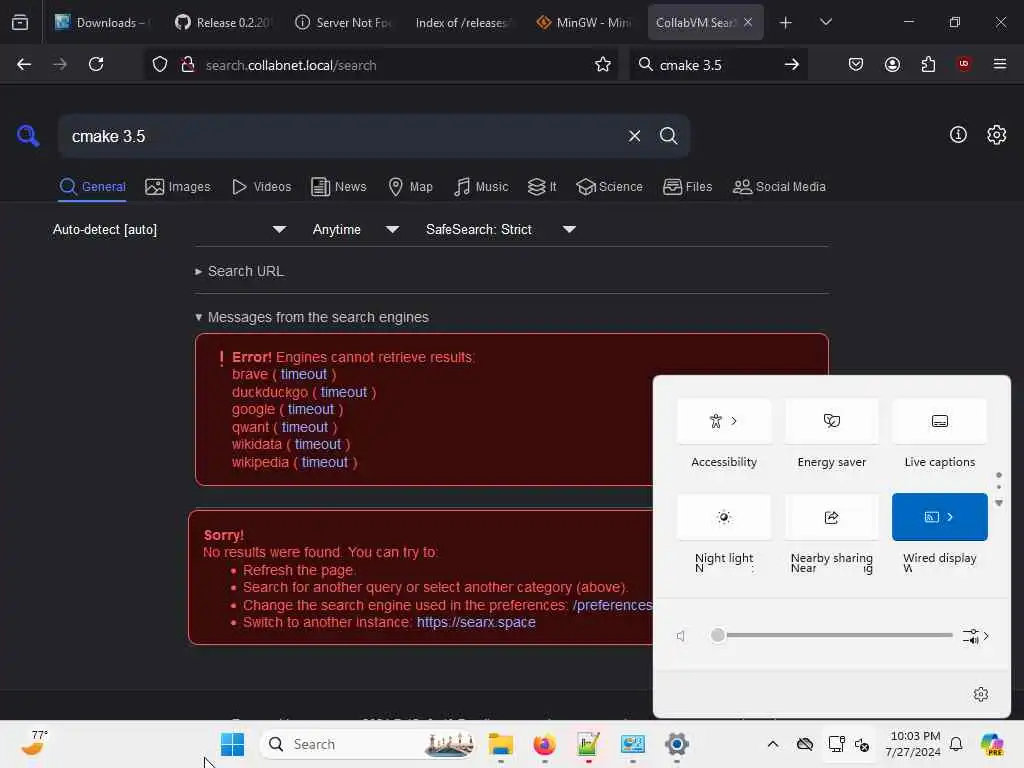The height and width of the screenshot is (768, 1024).
Task: Open quick settings gear in the flyout
Action: [x=981, y=694]
